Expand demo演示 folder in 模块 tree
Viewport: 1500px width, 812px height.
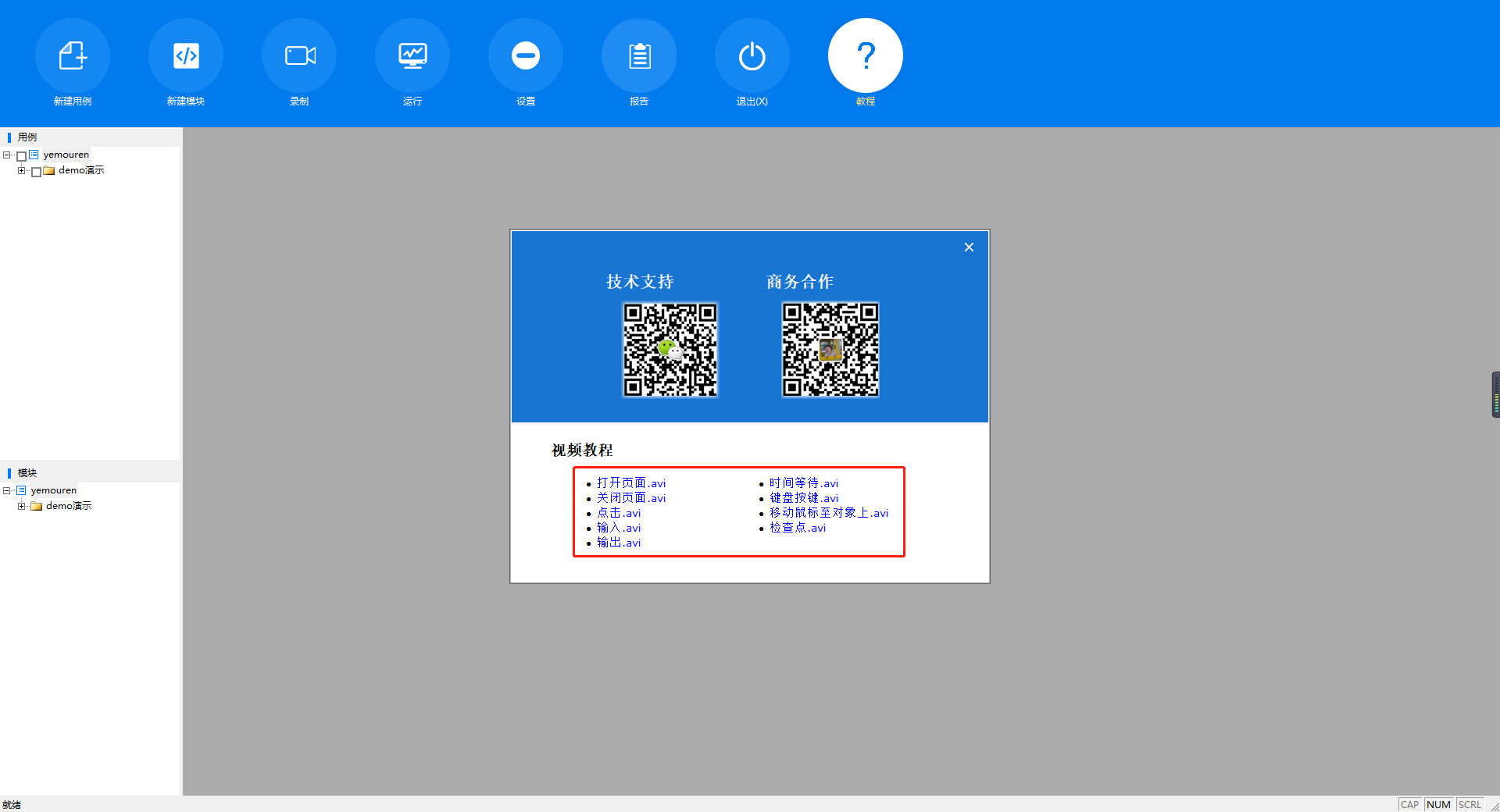pos(21,506)
